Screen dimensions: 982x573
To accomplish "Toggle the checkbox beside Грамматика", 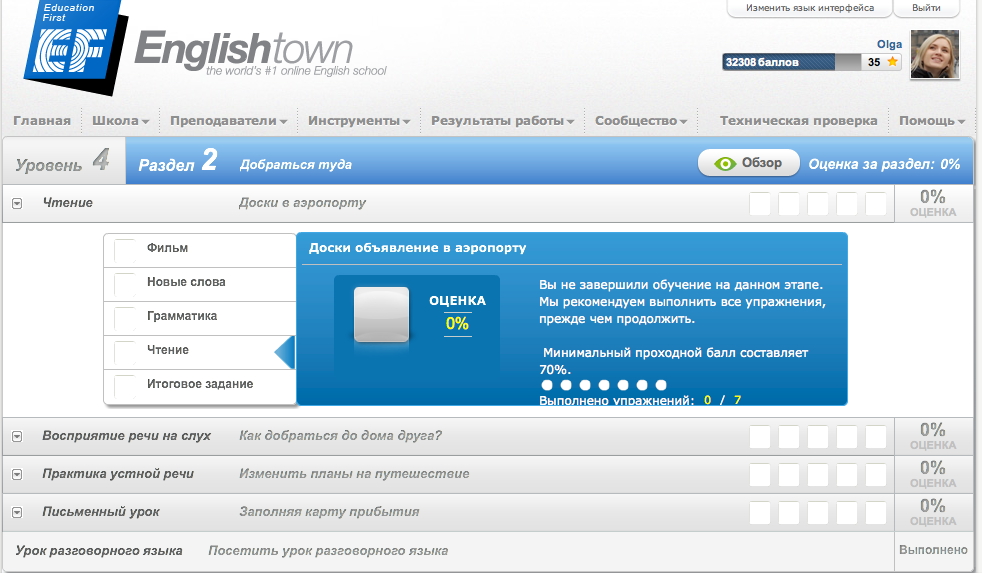I will [125, 318].
